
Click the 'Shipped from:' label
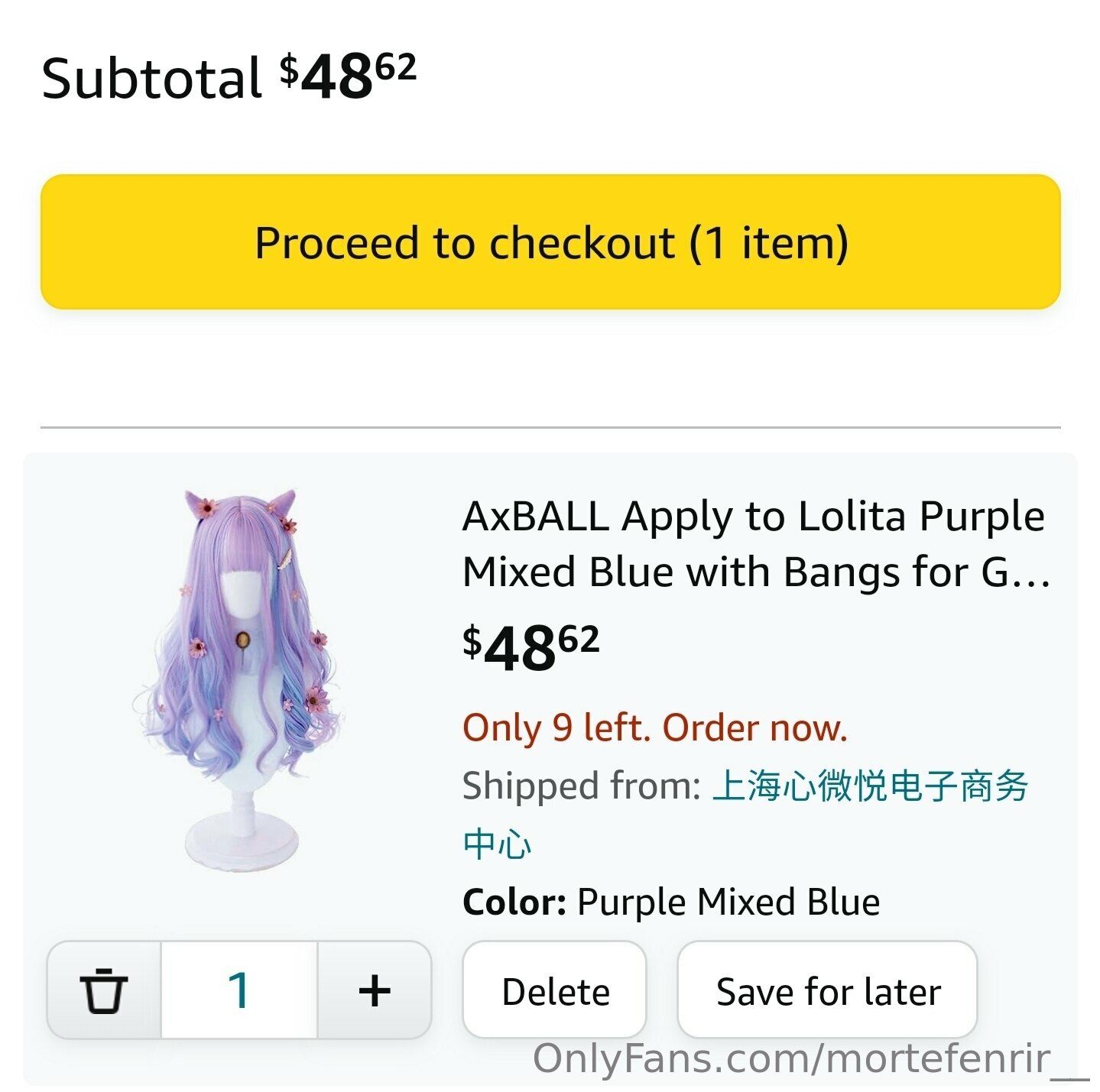tap(581, 786)
